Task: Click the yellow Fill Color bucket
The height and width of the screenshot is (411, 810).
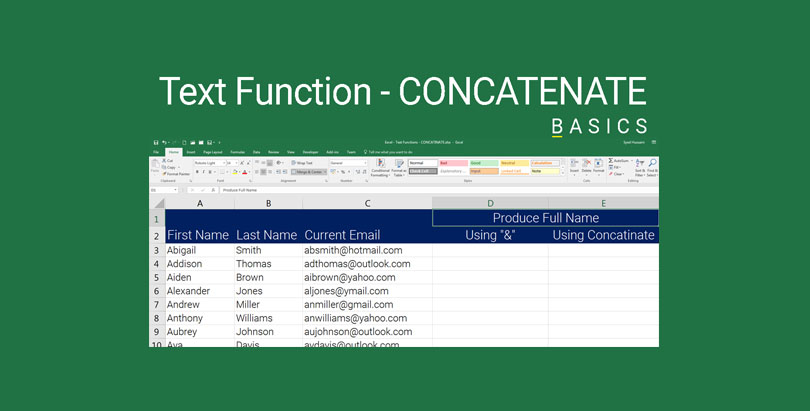Action: [235, 172]
